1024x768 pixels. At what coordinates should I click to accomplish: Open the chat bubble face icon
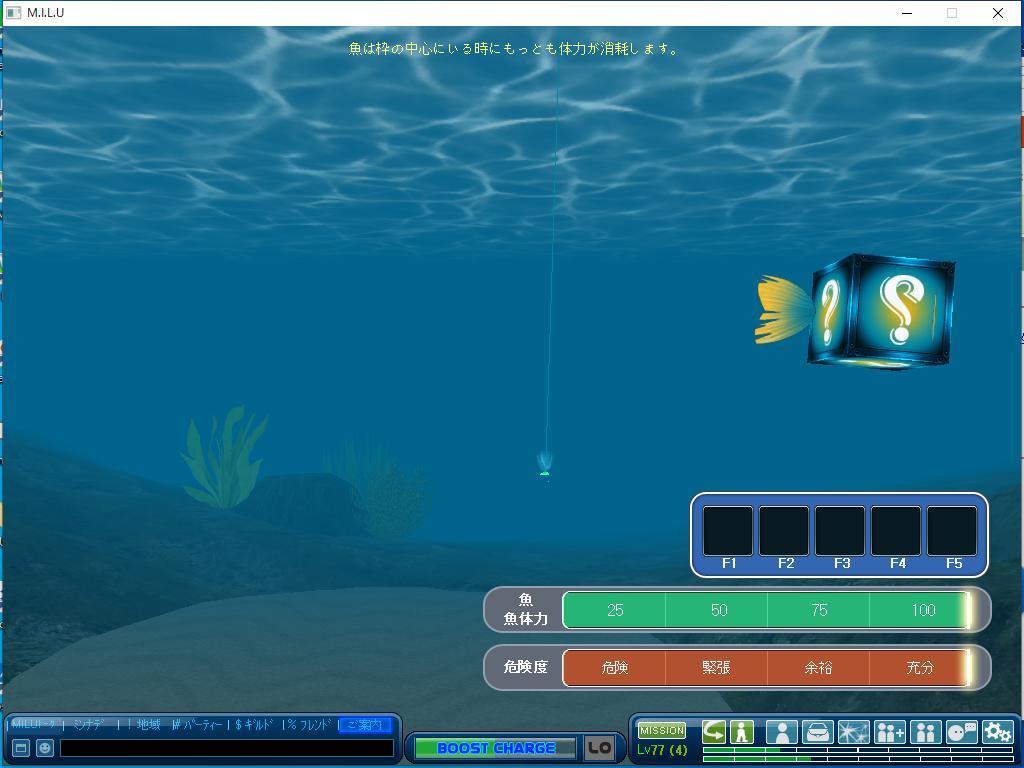[x=961, y=732]
